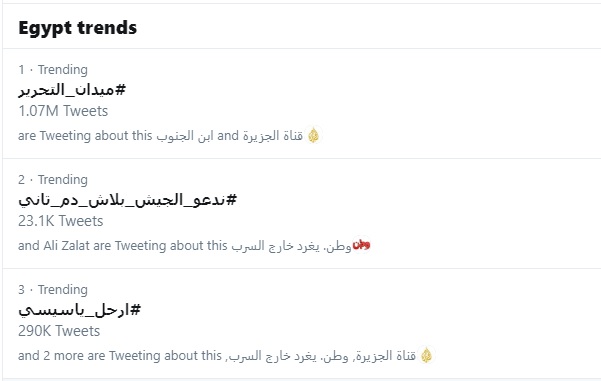Click Al Jazeera avatar in first trend
Viewport: 601px width, 381px height.
pyautogui.click(x=314, y=136)
